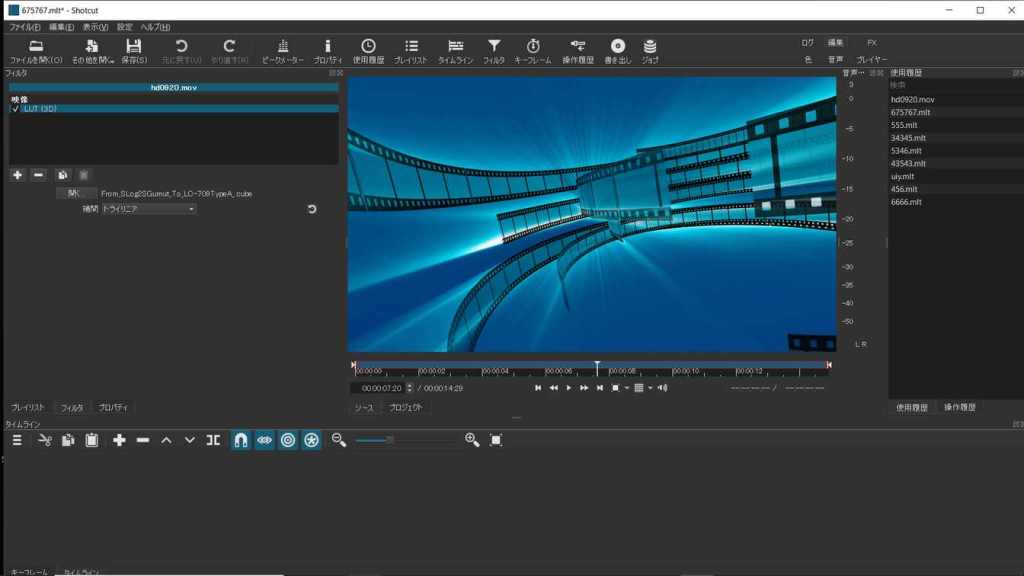Screen dimensions: 1024x576
Task: Open the 補間 トライリニア interpolation dropdown
Action: (148, 209)
